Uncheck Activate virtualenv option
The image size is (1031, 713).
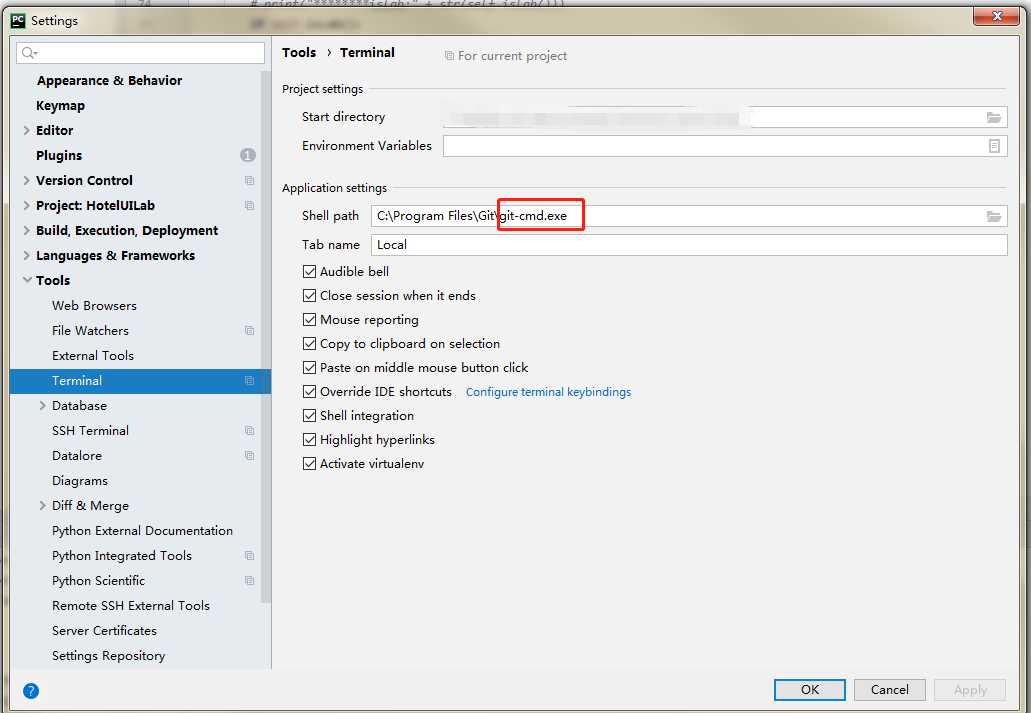click(x=310, y=464)
